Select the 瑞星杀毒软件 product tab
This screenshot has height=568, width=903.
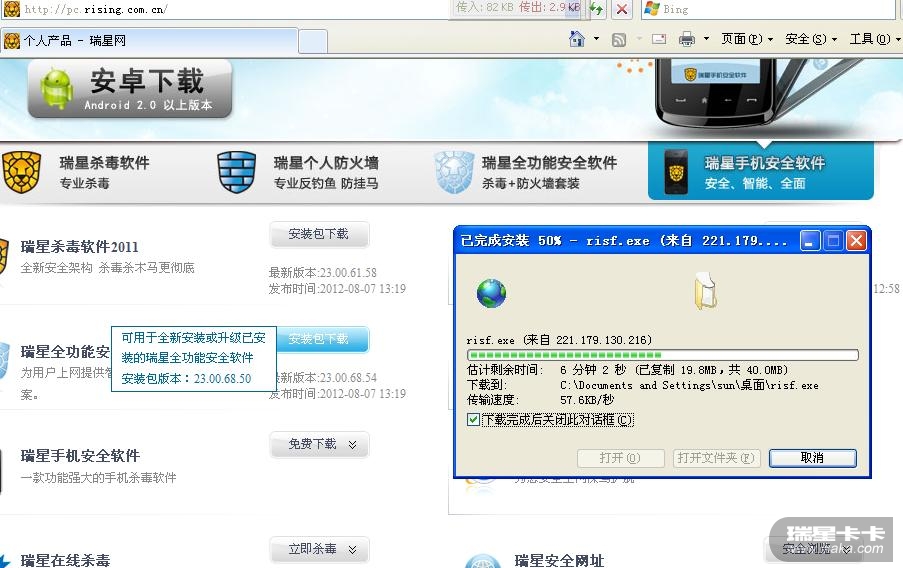coord(104,172)
